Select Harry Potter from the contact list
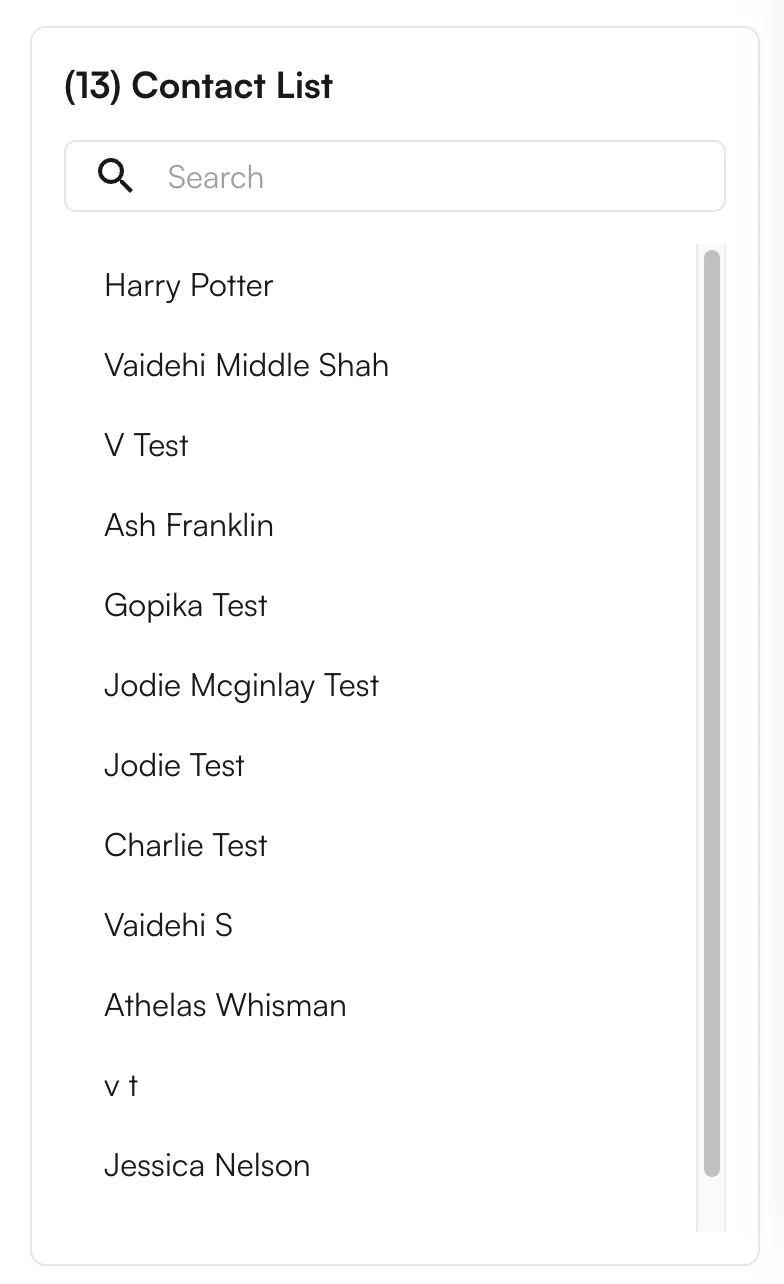 [188, 286]
